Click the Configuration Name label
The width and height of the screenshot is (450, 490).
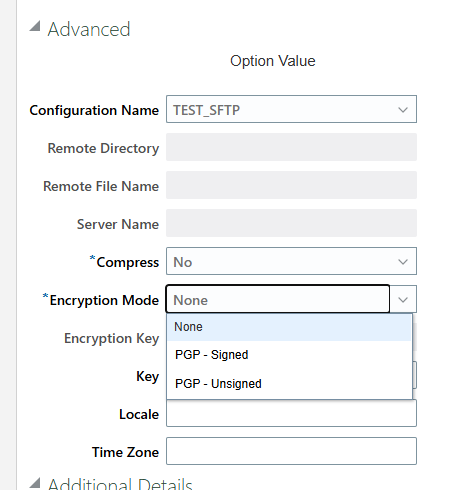[94, 110]
